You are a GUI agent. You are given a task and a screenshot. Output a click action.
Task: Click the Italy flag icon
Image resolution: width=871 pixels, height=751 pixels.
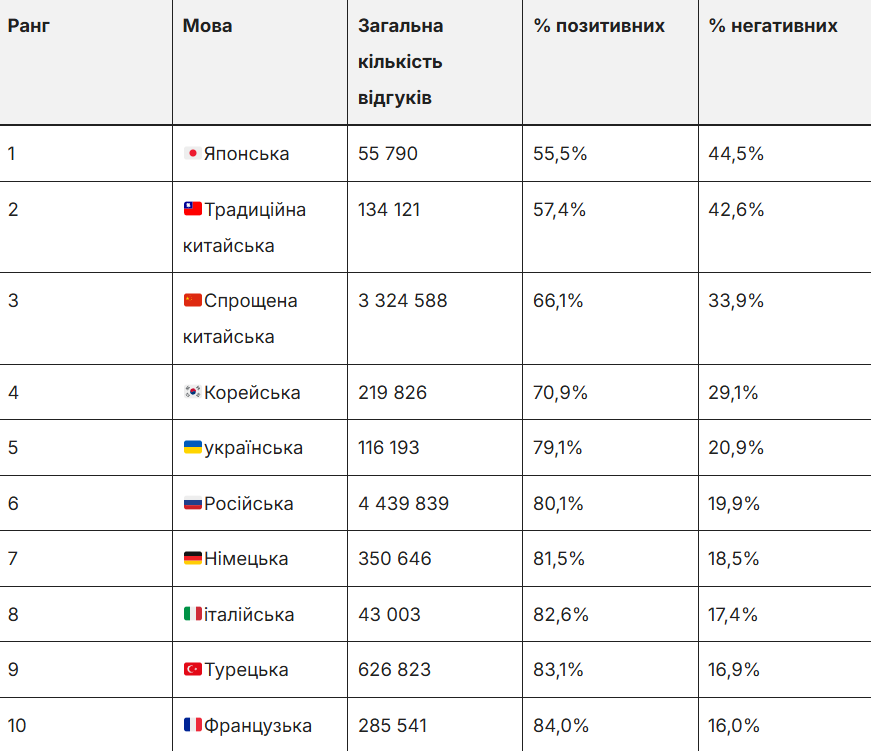[192, 614]
